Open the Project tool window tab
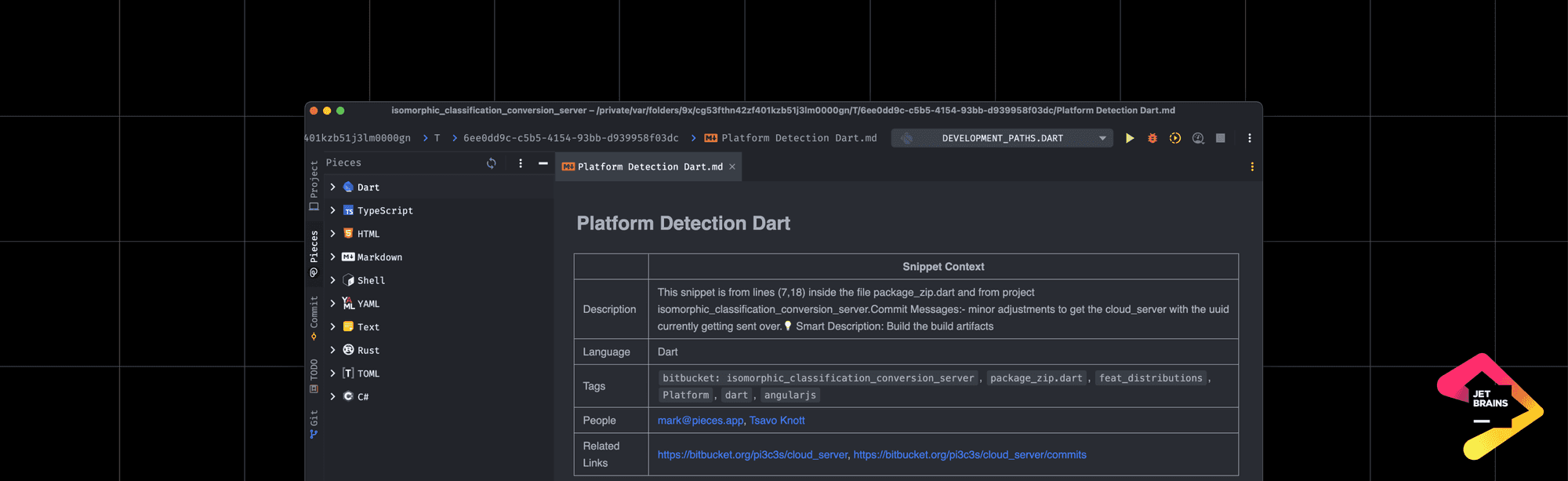The image size is (1568, 481). [314, 185]
